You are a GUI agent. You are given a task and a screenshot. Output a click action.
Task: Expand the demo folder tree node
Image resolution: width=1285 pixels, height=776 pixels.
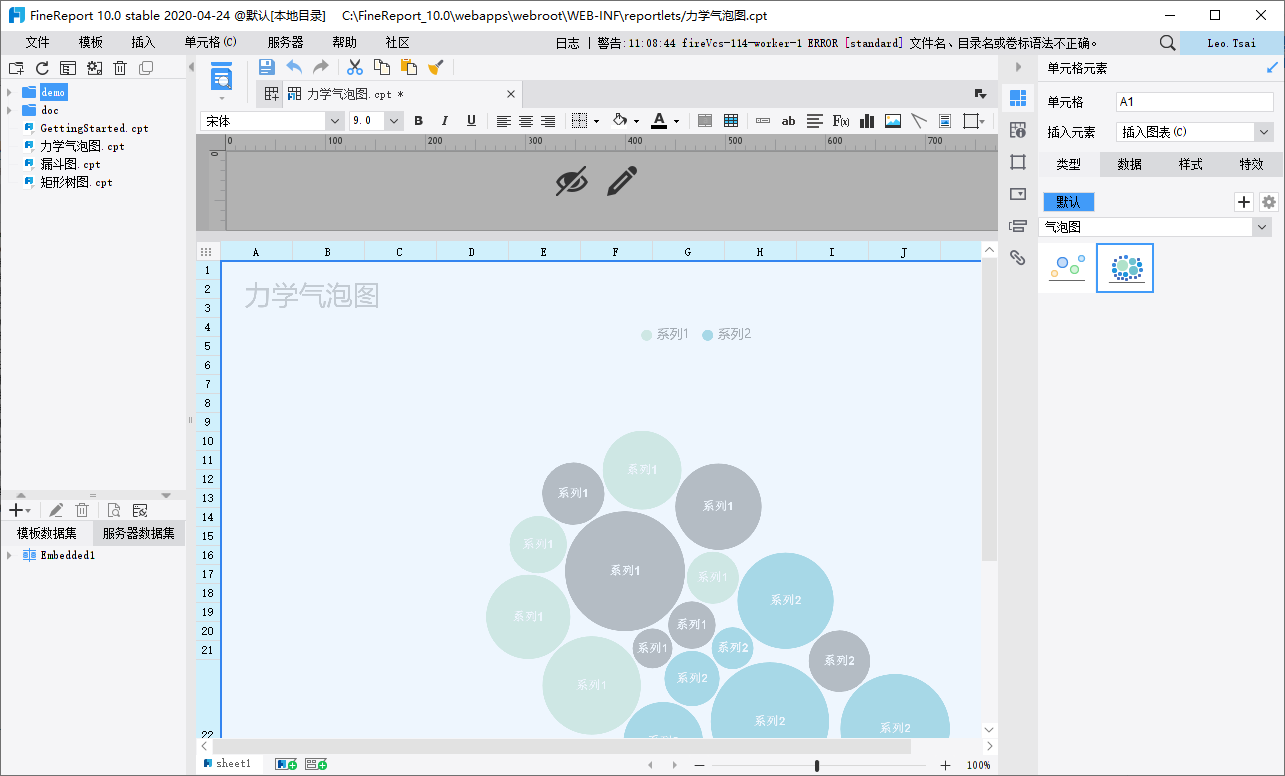click(x=9, y=92)
